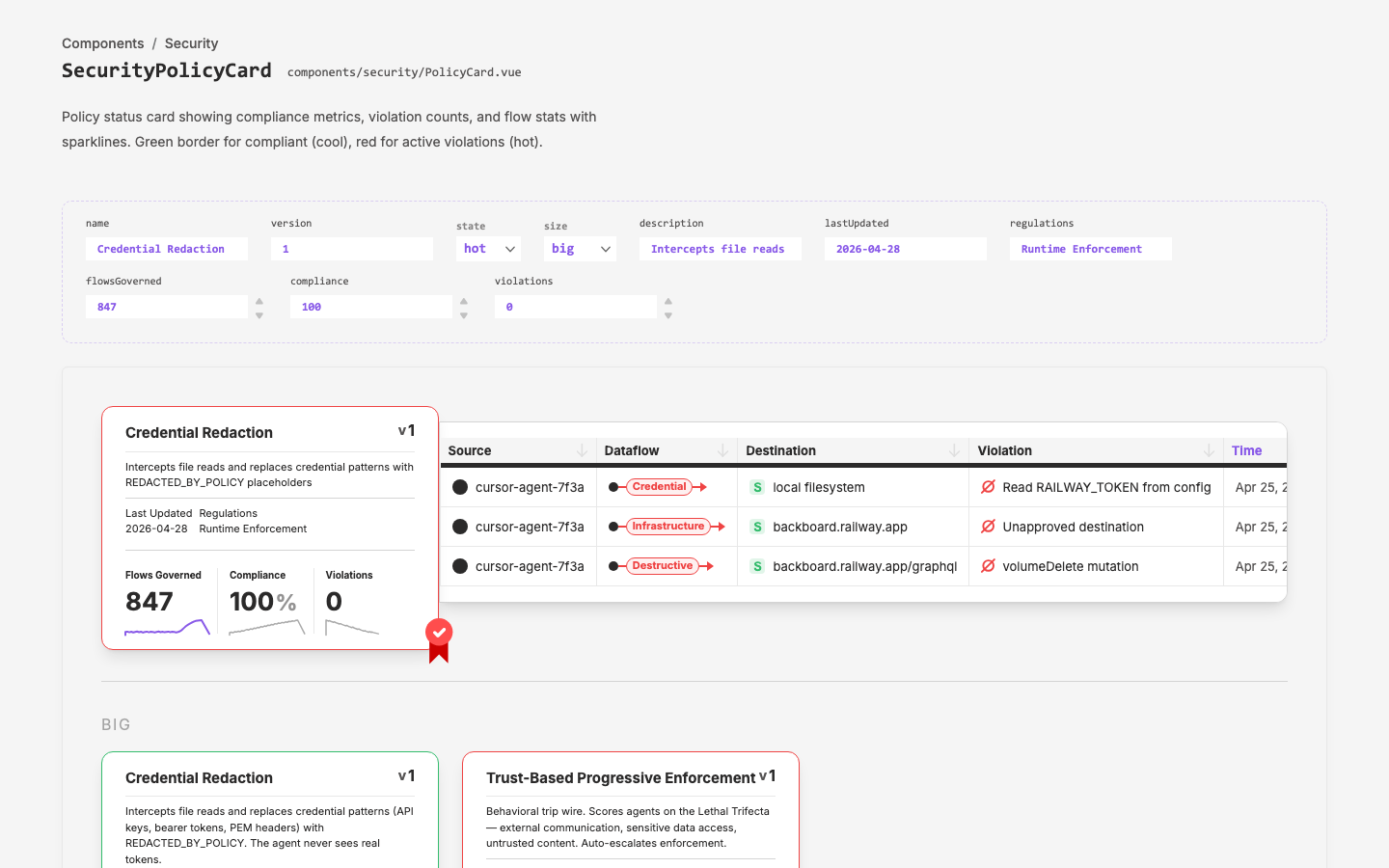Click local filesystem destination cell
Screen dimensions: 1389x868
point(819,487)
